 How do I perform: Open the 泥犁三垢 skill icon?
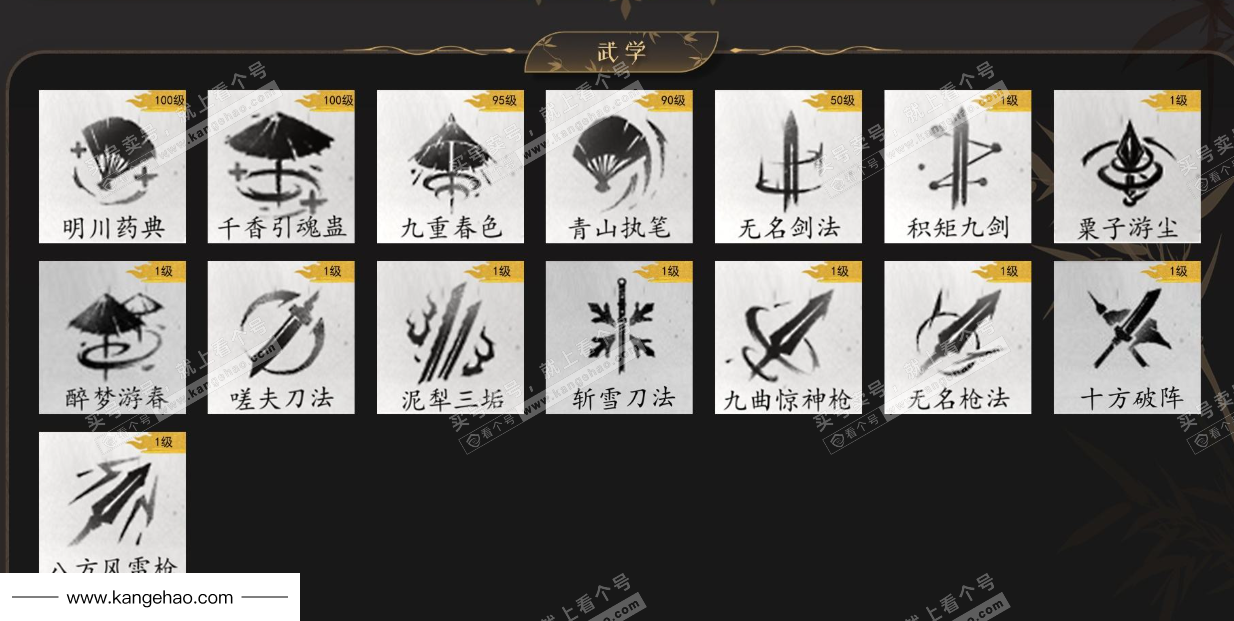pyautogui.click(x=450, y=337)
